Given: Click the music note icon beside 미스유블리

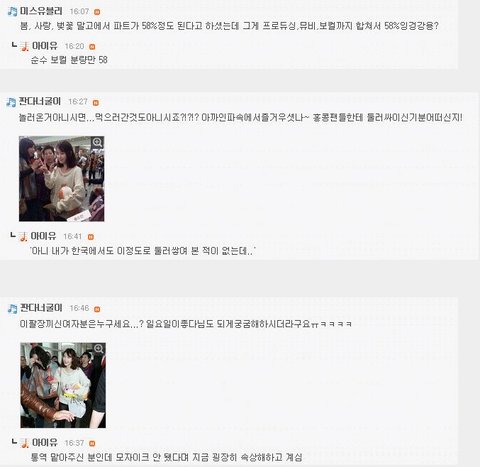Looking at the screenshot, I should point(12,11).
